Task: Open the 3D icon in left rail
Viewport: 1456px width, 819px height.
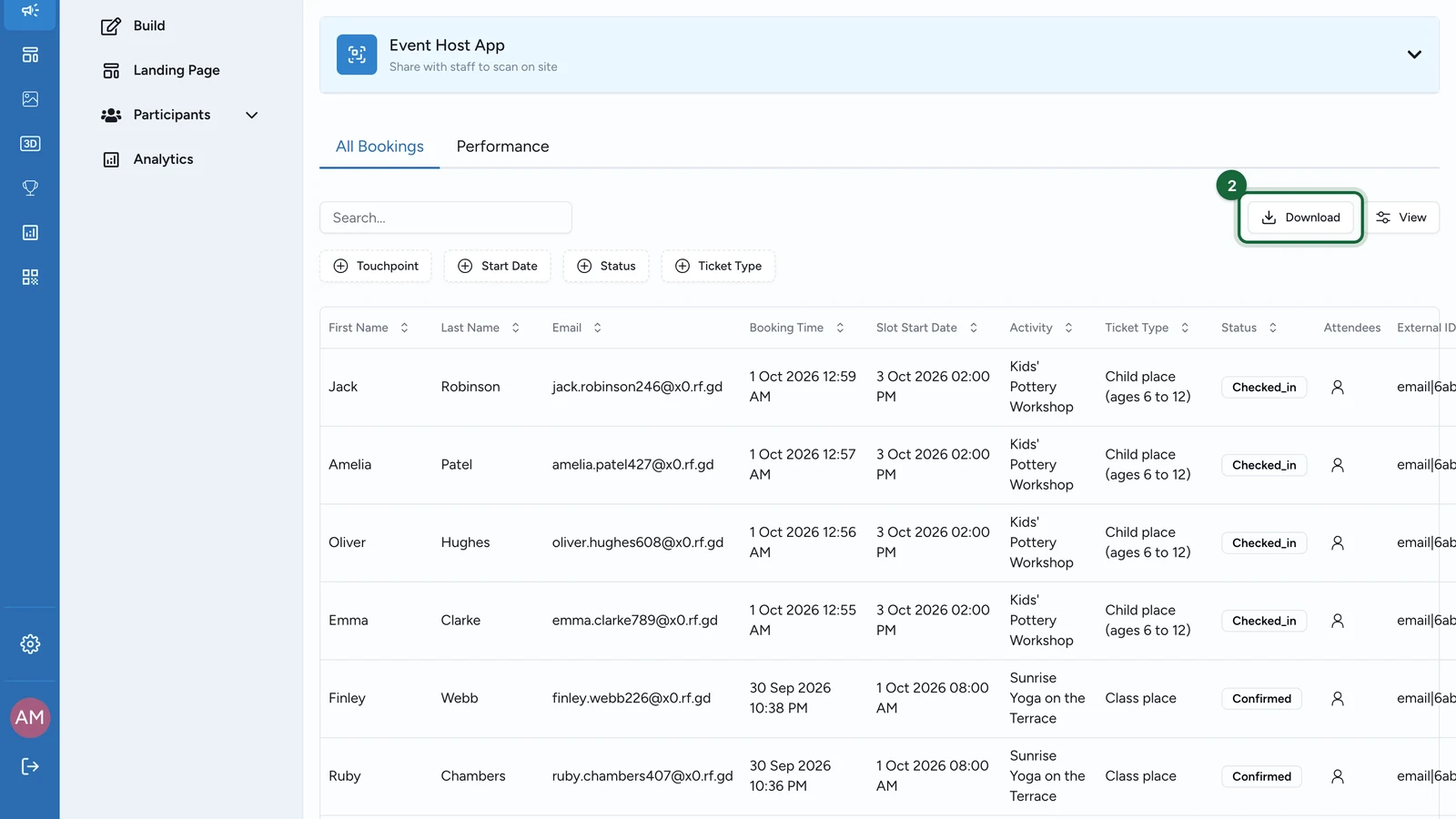Action: click(x=30, y=144)
